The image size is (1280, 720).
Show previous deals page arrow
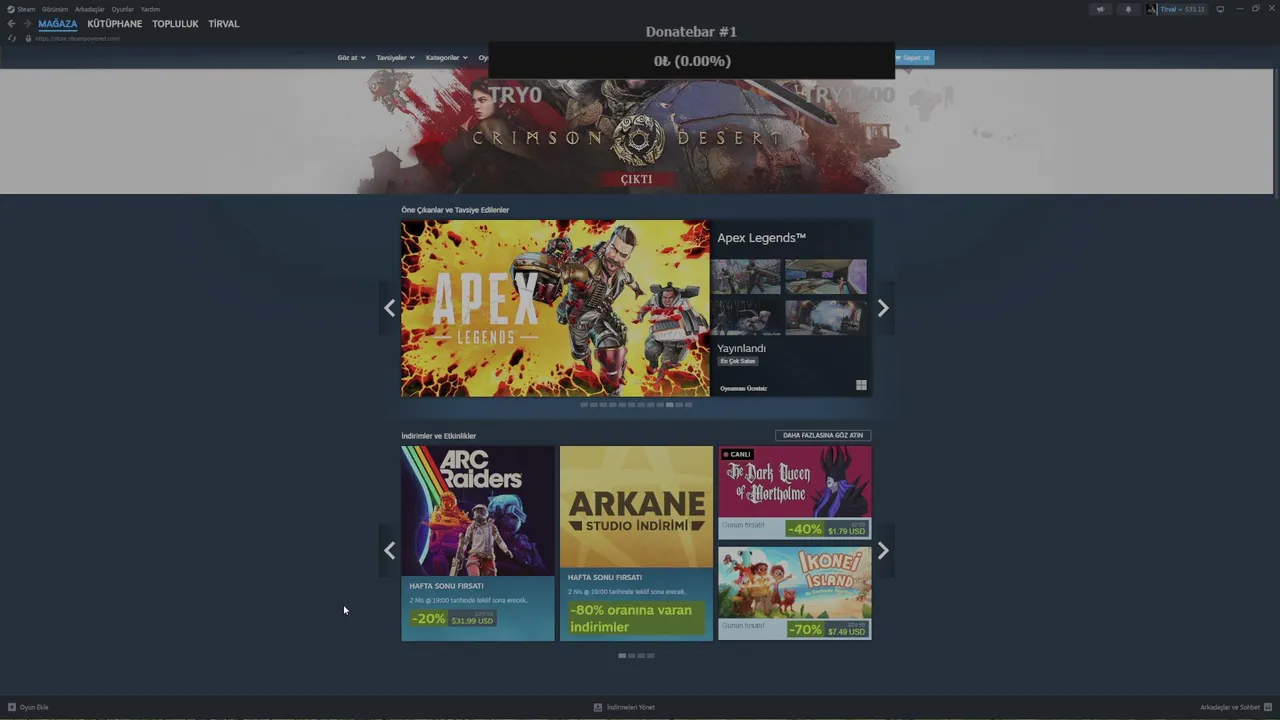tap(390, 550)
